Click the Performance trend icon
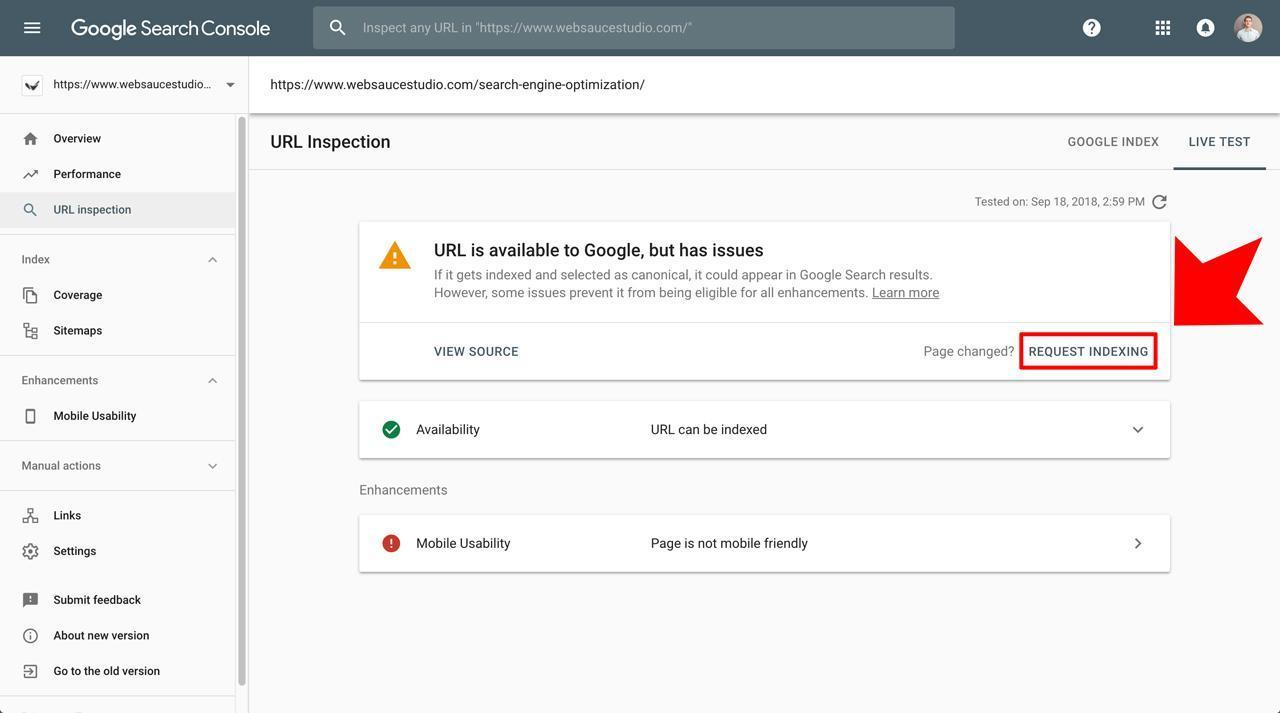The width and height of the screenshot is (1280, 713). (x=30, y=174)
